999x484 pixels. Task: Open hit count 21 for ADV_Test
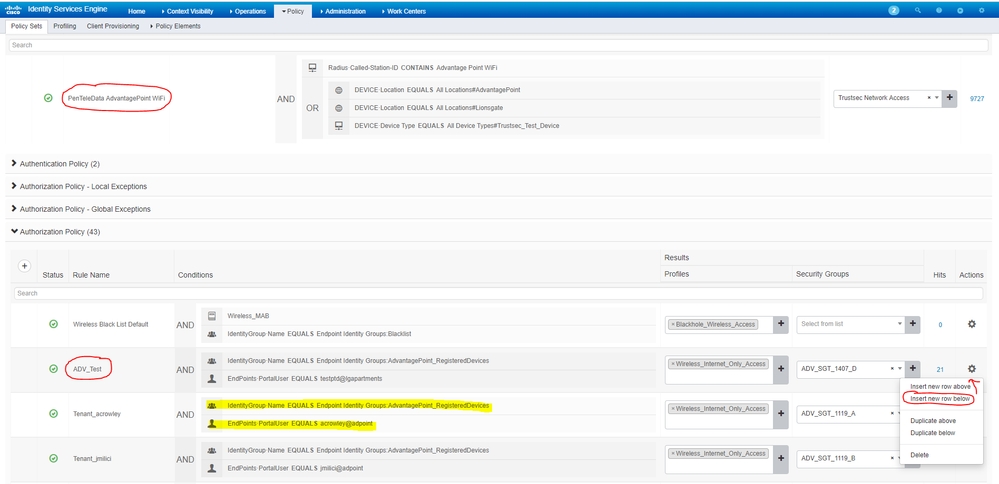[x=940, y=369]
